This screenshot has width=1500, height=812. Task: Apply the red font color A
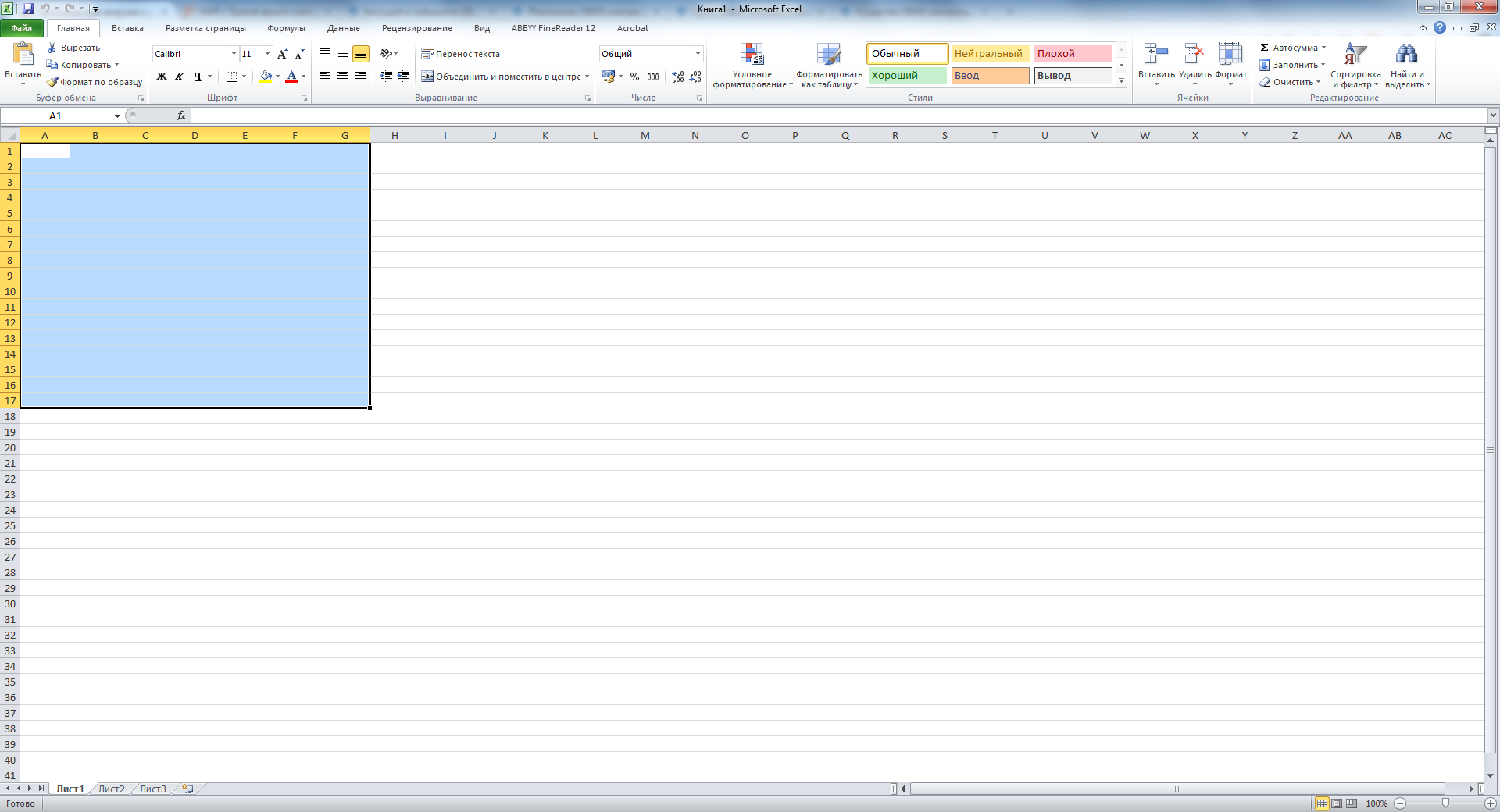point(291,77)
